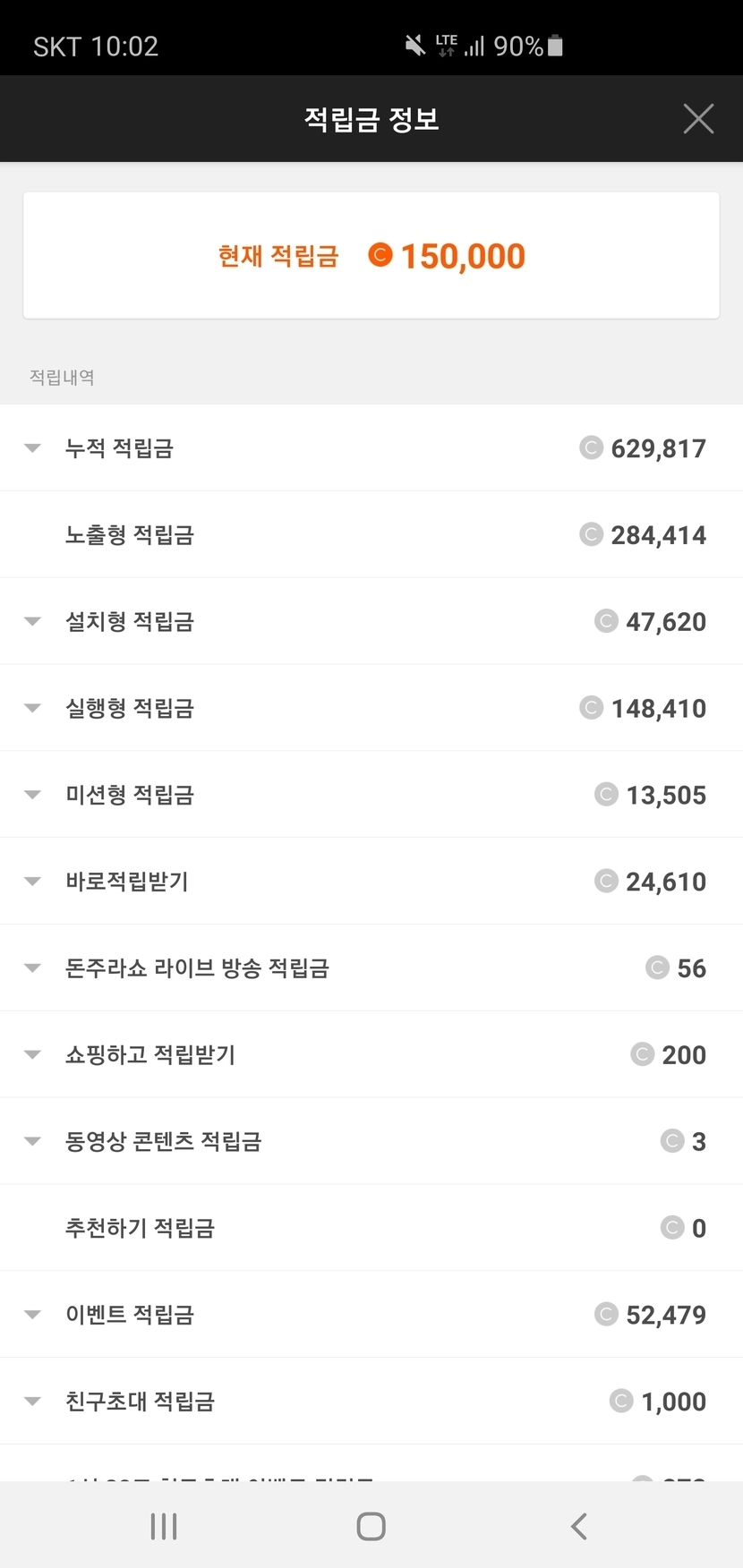Viewport: 743px width, 1568px height.
Task: Tap the coin icon next to 284,414
Action: 591,534
